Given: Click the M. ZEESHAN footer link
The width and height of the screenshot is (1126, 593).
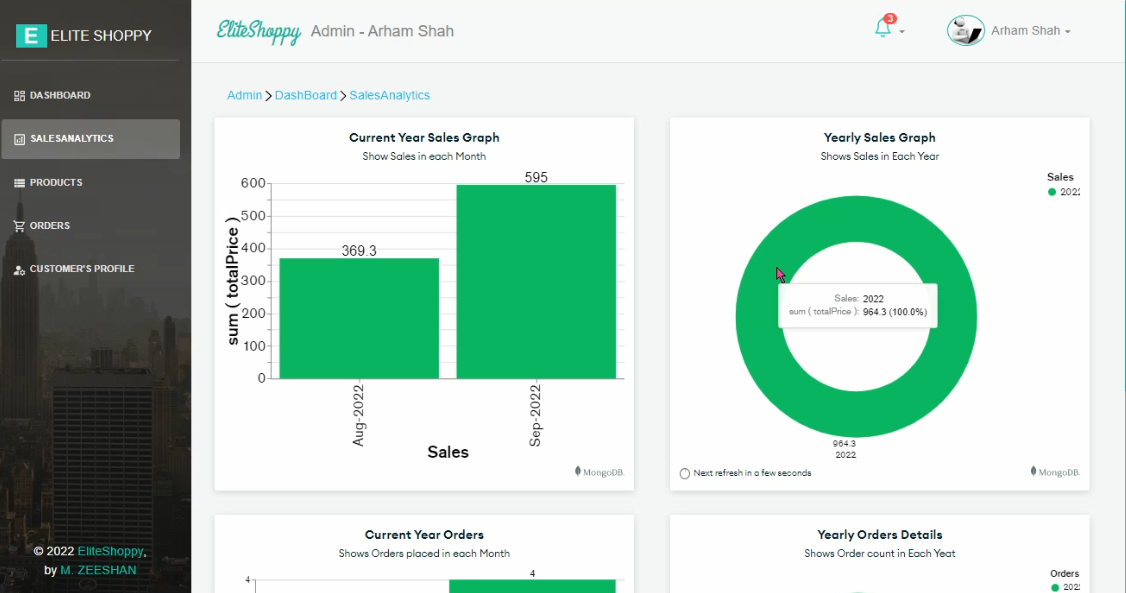Looking at the screenshot, I should (98, 570).
